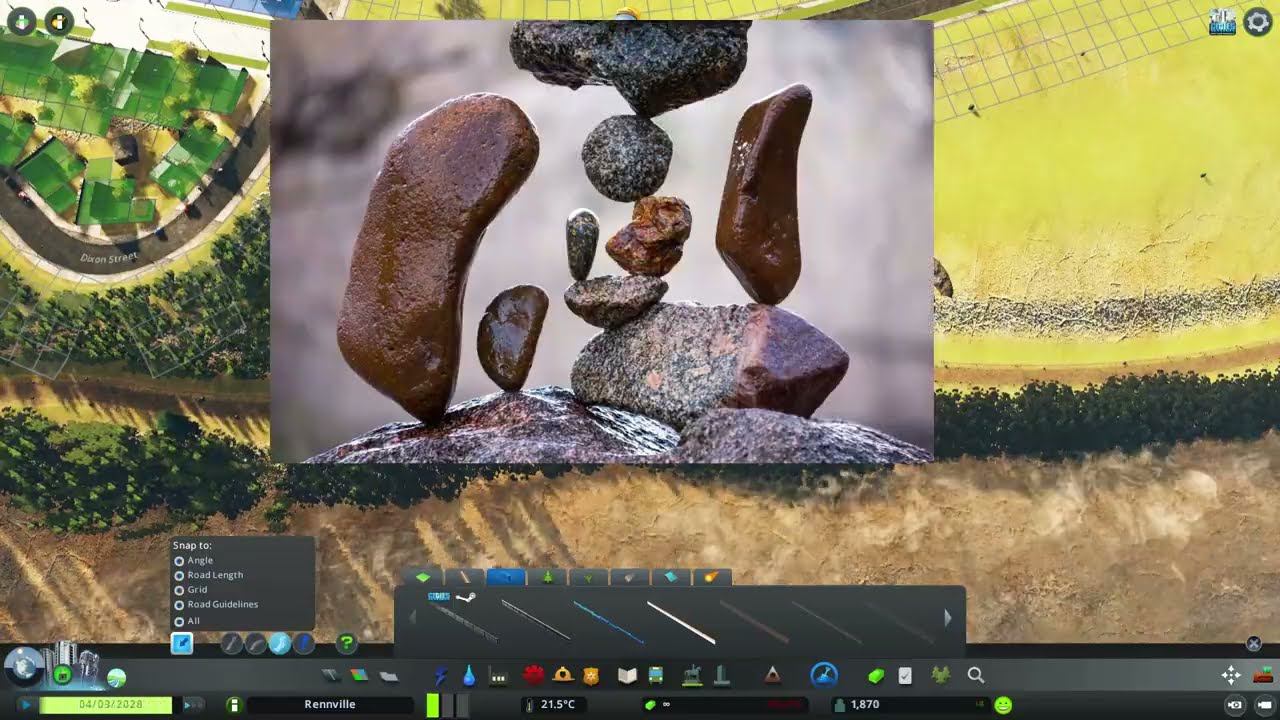Open the Disasters volcano menu
The width and height of the screenshot is (1280, 720).
772,676
